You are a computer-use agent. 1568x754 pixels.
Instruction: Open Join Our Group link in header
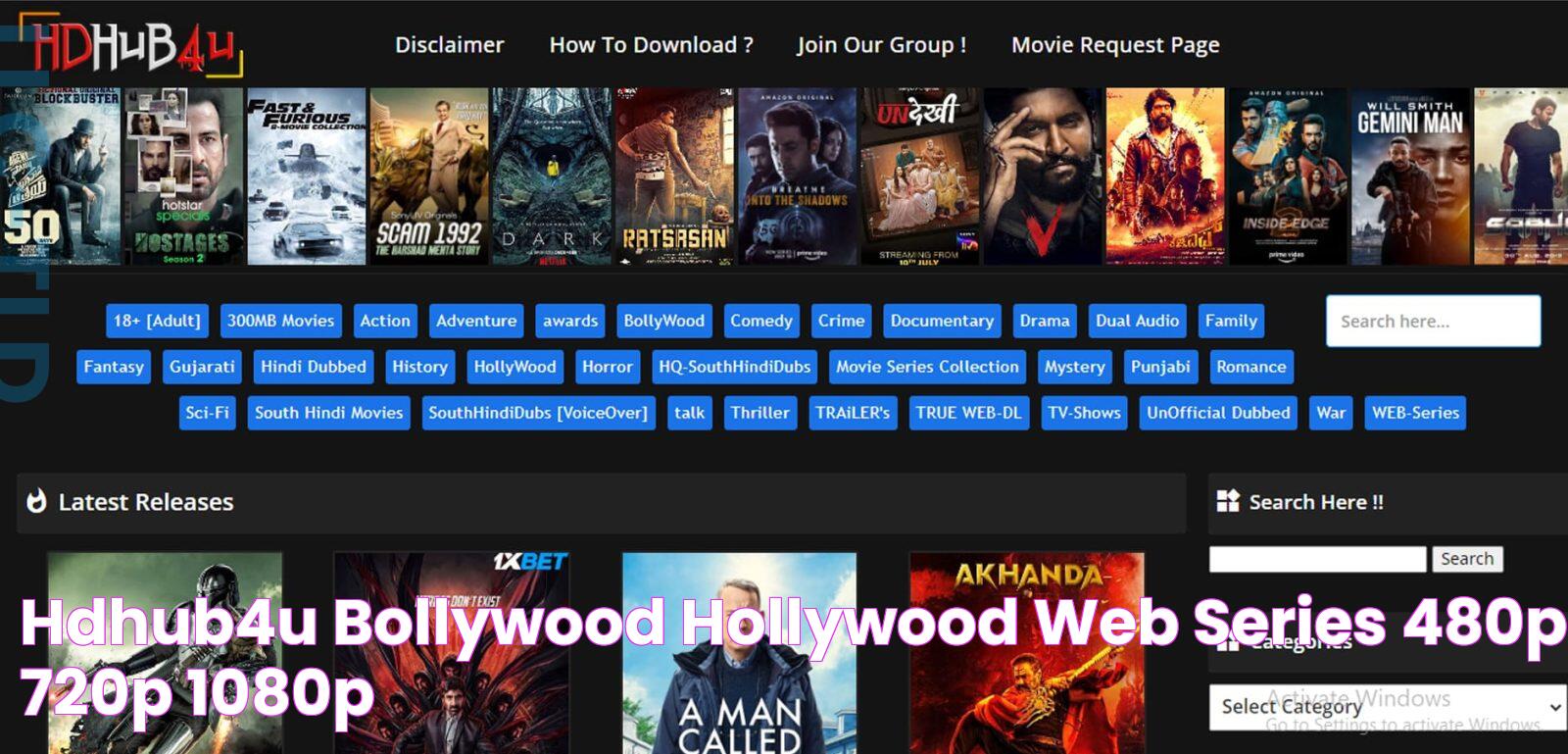click(x=881, y=45)
